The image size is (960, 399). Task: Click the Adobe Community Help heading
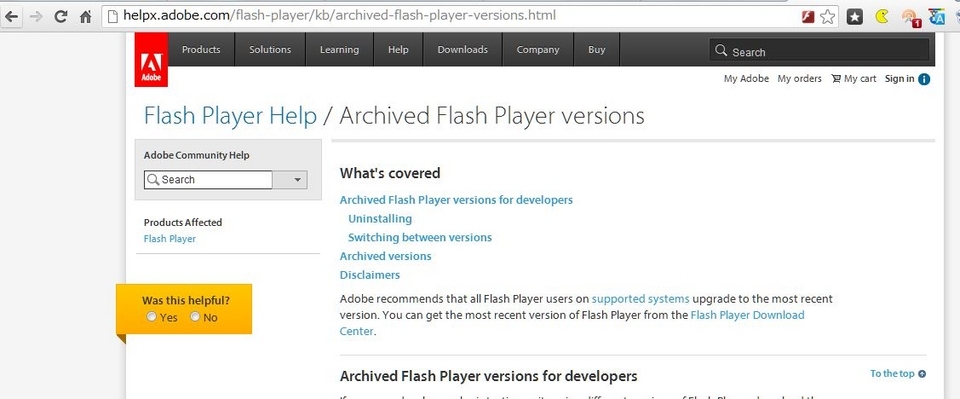[197, 155]
